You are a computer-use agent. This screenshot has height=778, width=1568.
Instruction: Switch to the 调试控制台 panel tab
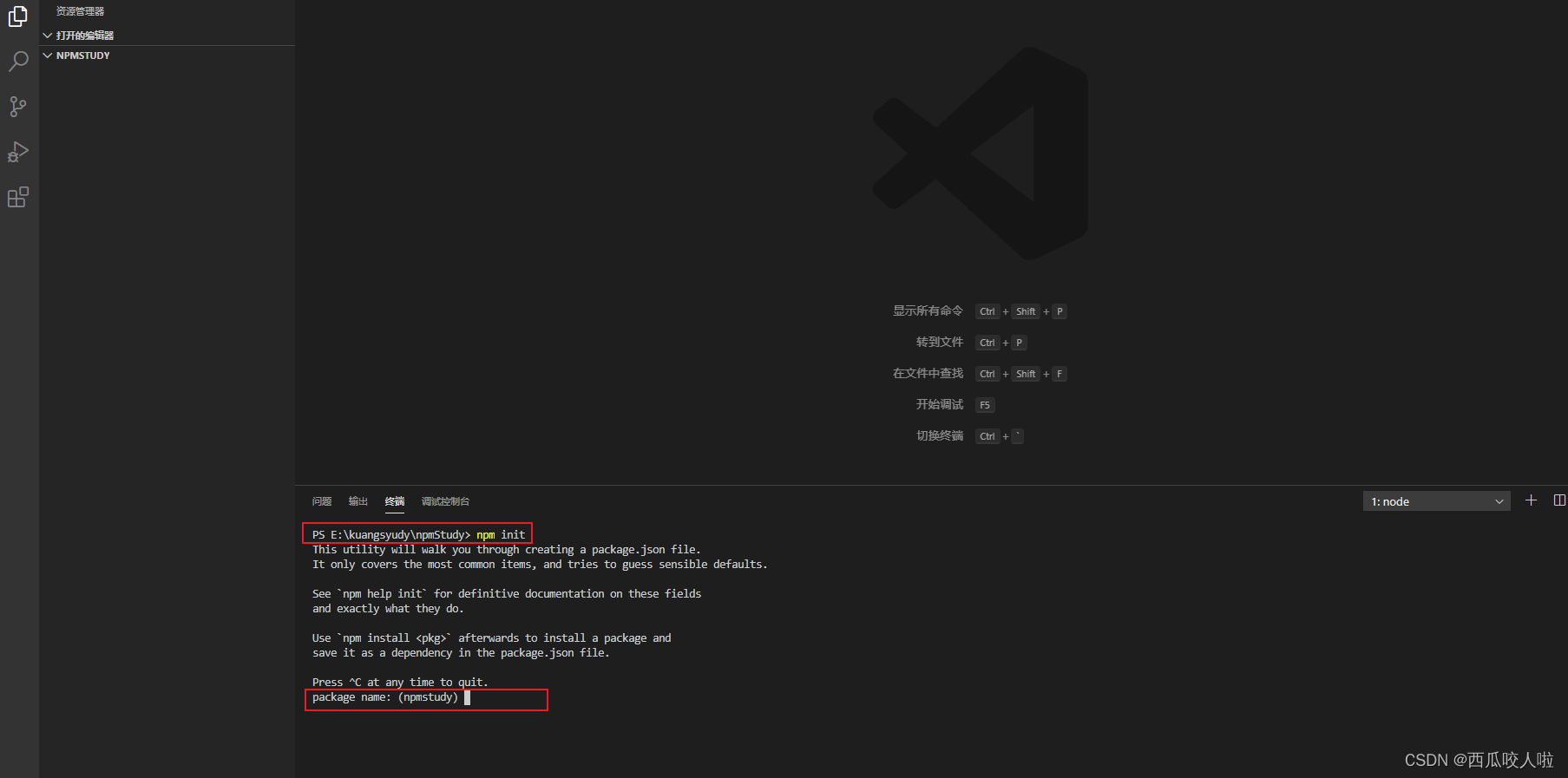pyautogui.click(x=445, y=501)
